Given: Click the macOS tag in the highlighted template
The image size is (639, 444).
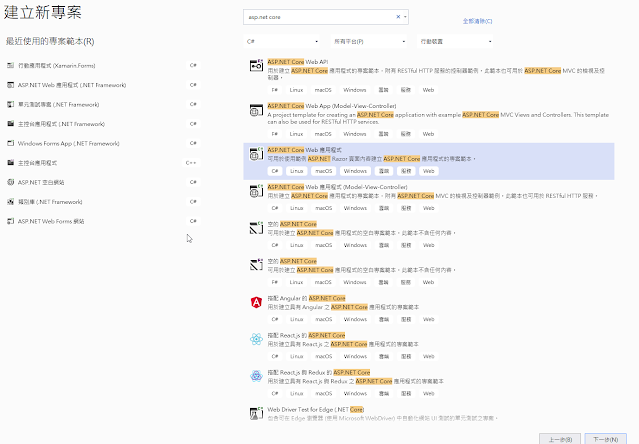Looking at the screenshot, I should (324, 171).
